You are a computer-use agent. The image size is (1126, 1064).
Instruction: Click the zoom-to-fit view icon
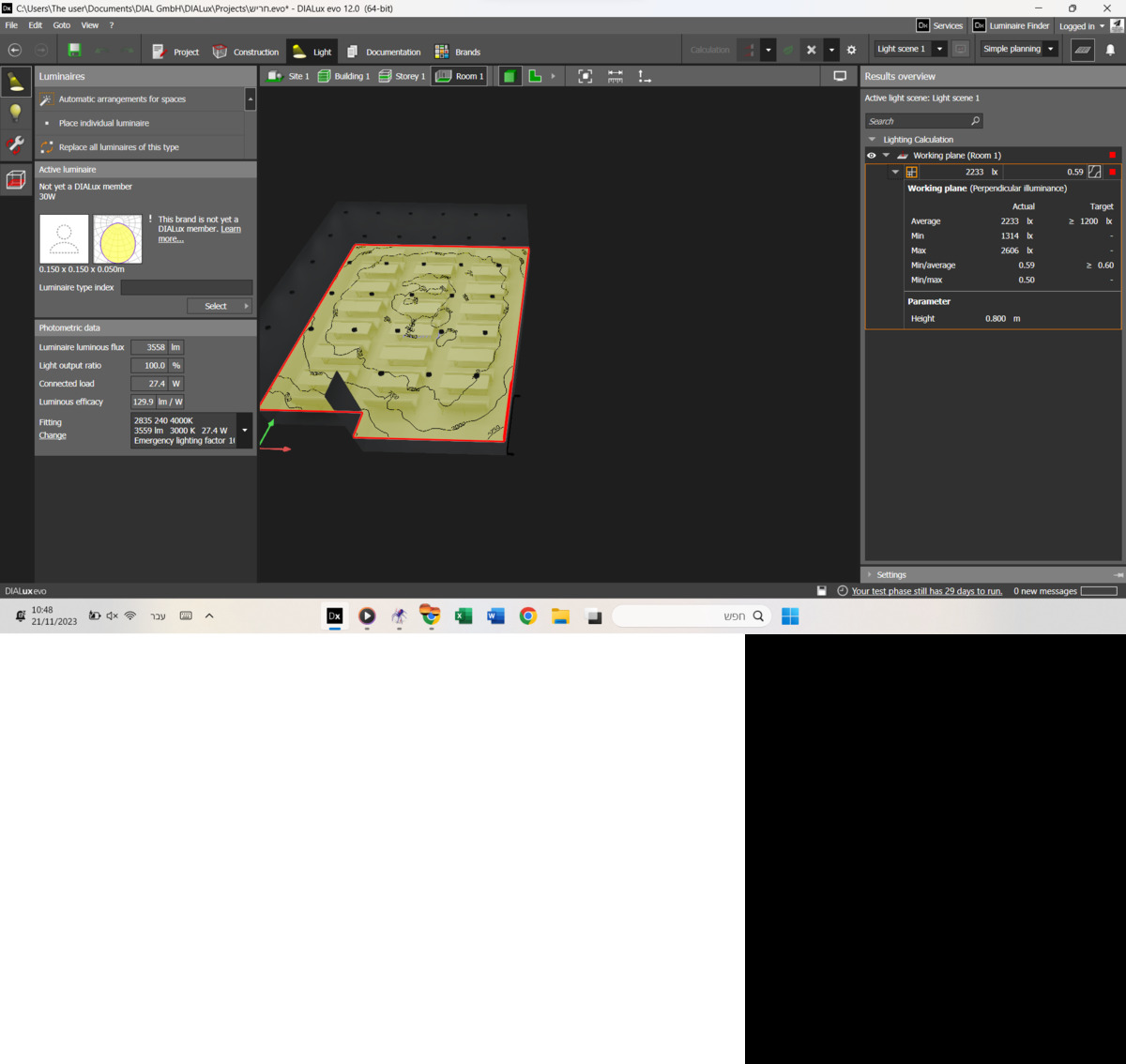click(x=585, y=76)
